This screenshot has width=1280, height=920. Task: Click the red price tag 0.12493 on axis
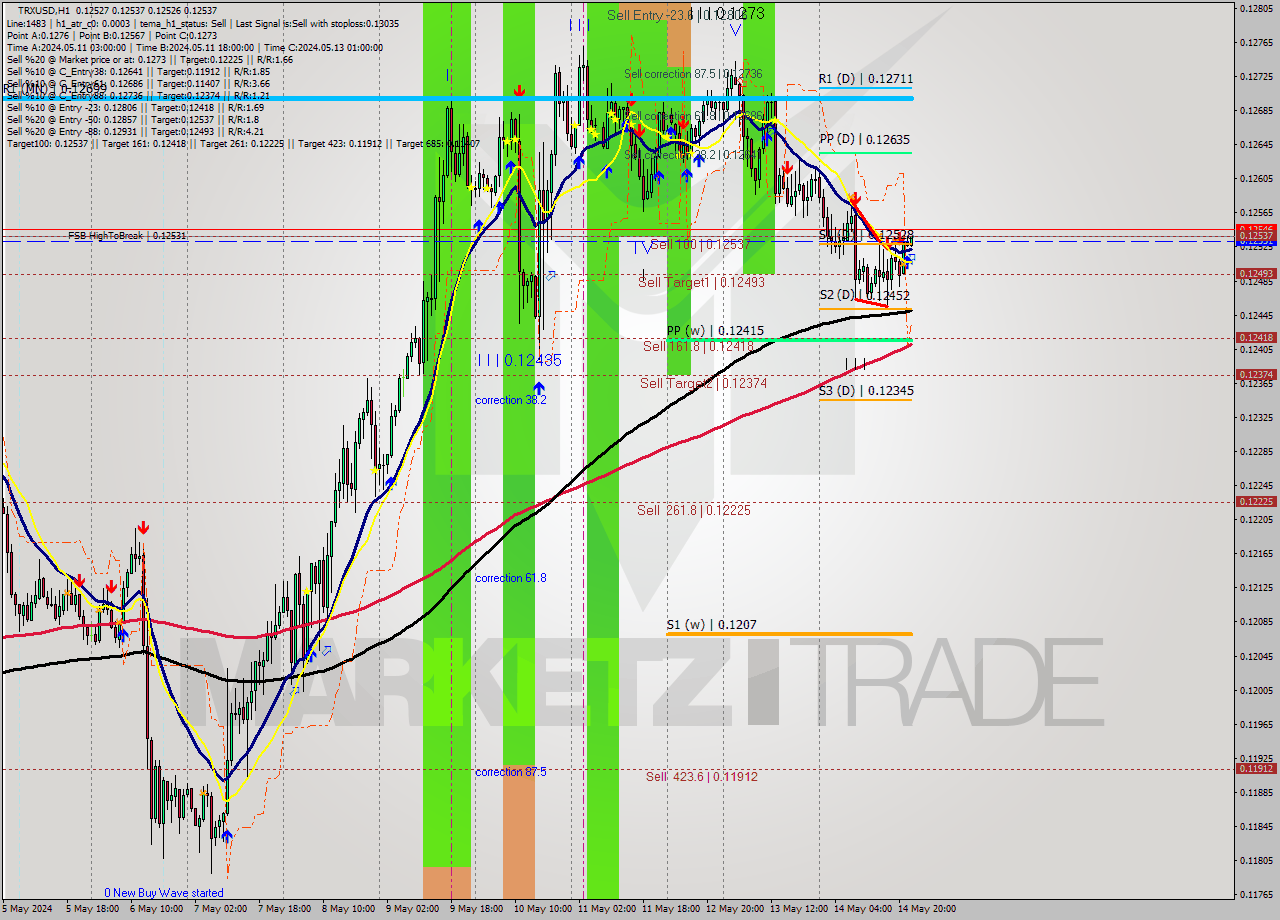click(x=1256, y=274)
